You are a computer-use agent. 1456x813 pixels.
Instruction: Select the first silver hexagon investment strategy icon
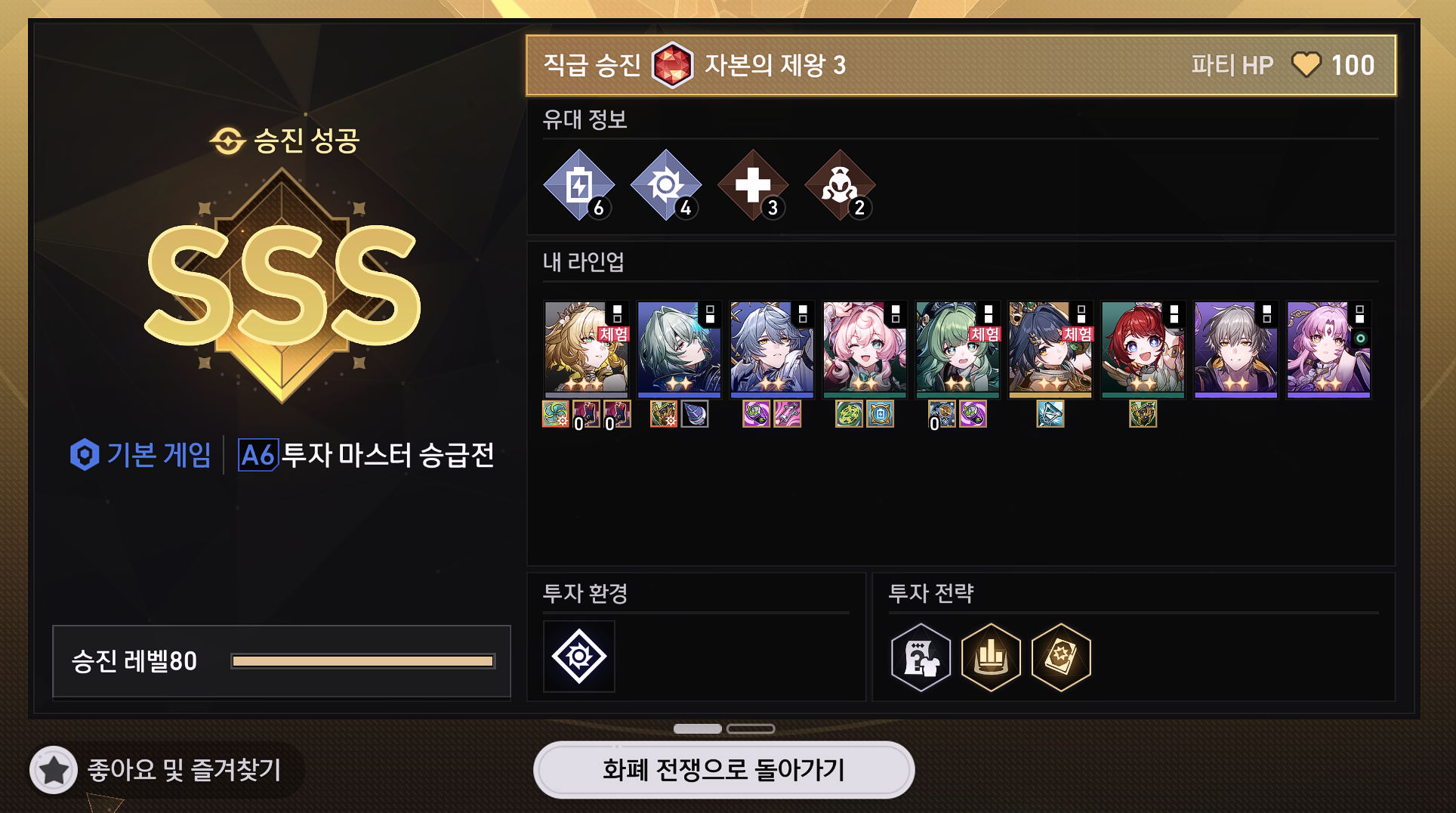pos(921,657)
